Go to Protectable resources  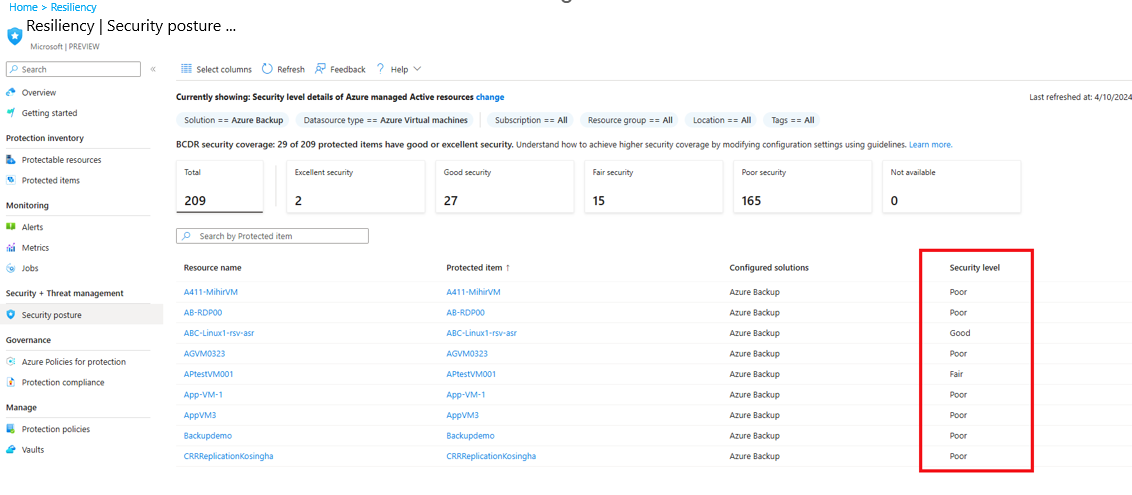tap(61, 159)
